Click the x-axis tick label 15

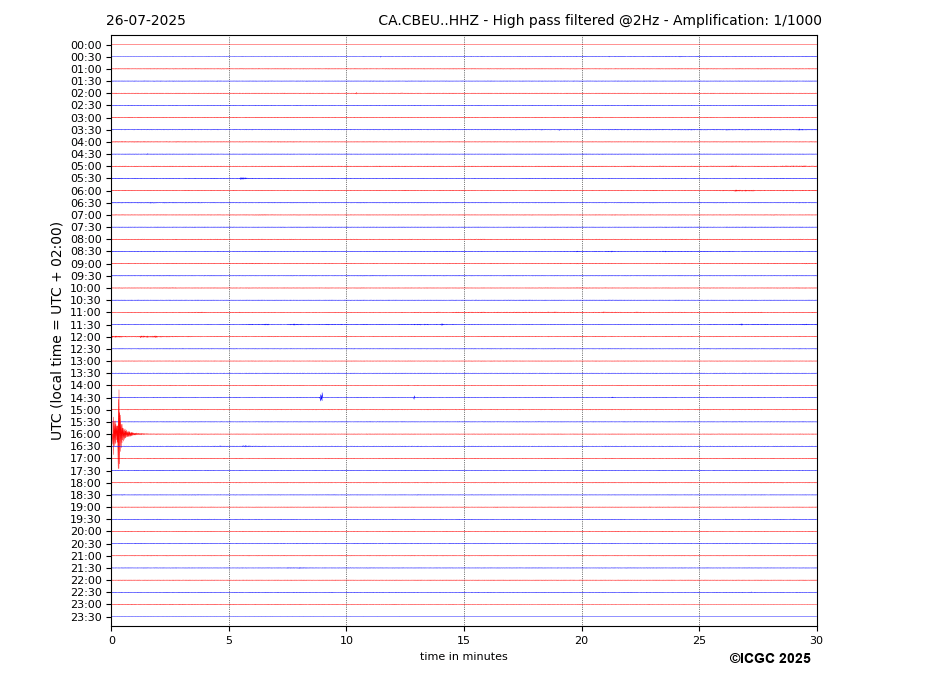[x=464, y=640]
